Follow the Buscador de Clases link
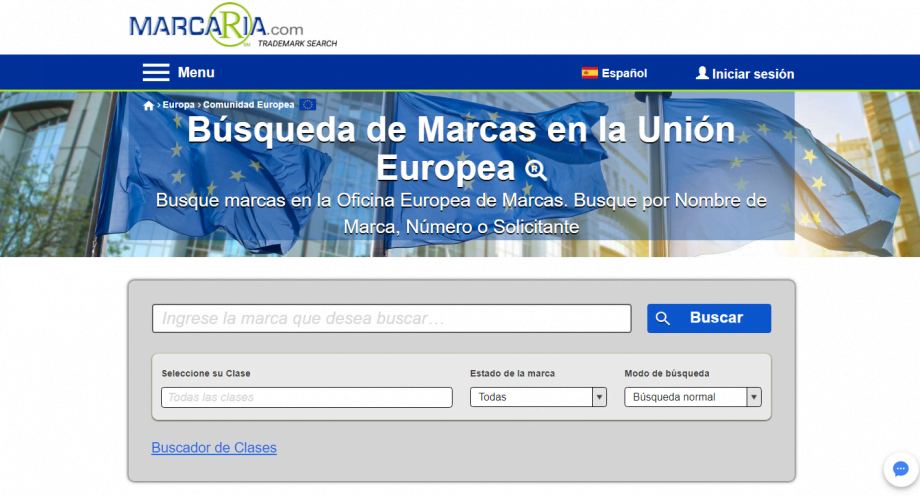Screen dimensions: 920x496 tap(214, 447)
